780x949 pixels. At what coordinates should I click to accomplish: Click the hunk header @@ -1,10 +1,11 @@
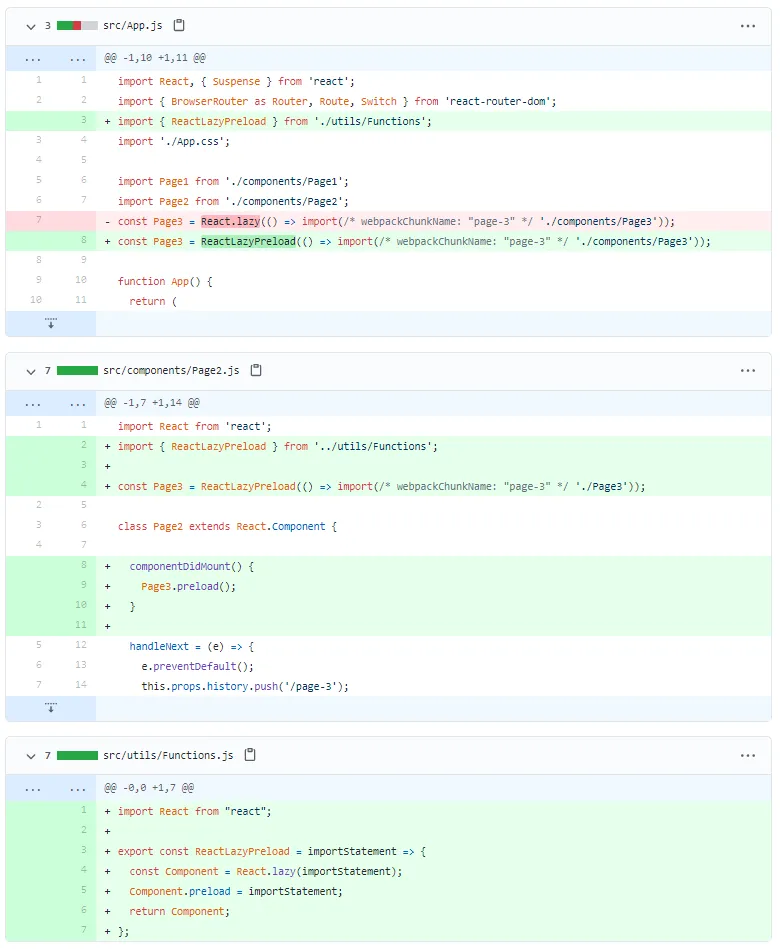click(155, 58)
